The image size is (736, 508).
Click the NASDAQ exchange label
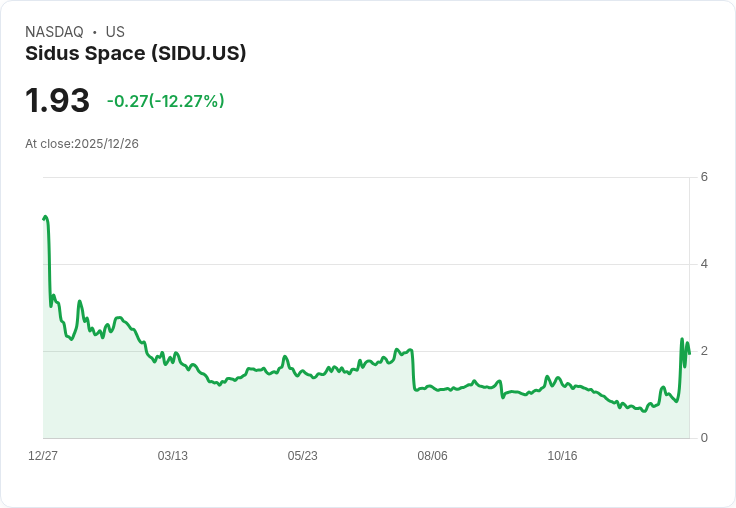pyautogui.click(x=54, y=32)
